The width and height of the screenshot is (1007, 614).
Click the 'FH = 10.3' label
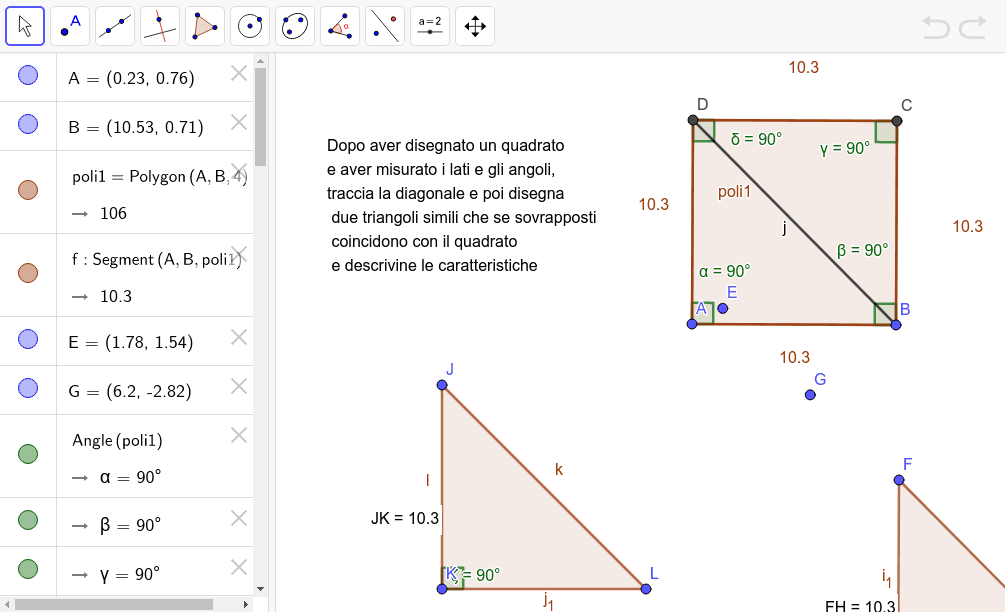point(860,606)
